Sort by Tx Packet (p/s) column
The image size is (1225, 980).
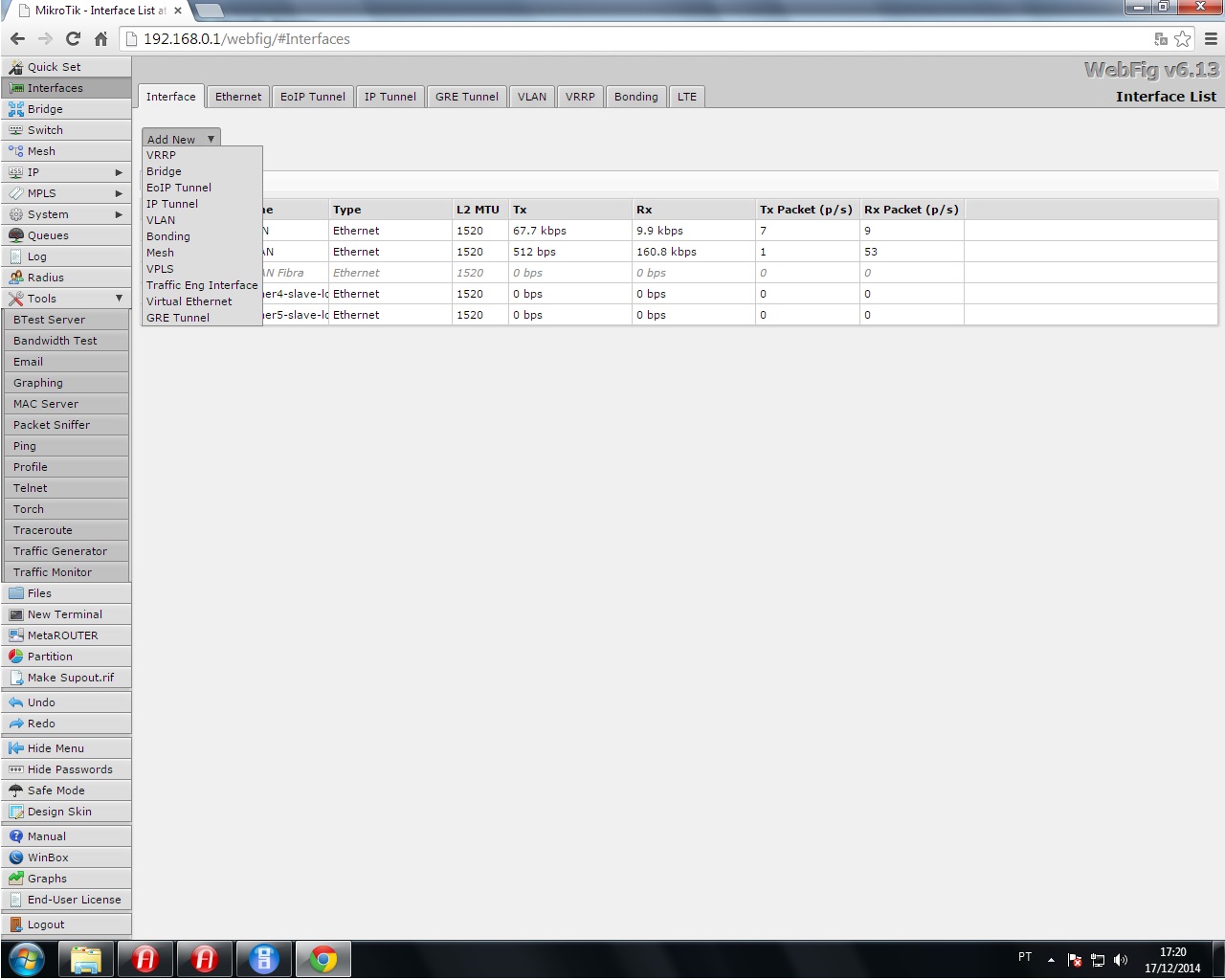tap(807, 210)
